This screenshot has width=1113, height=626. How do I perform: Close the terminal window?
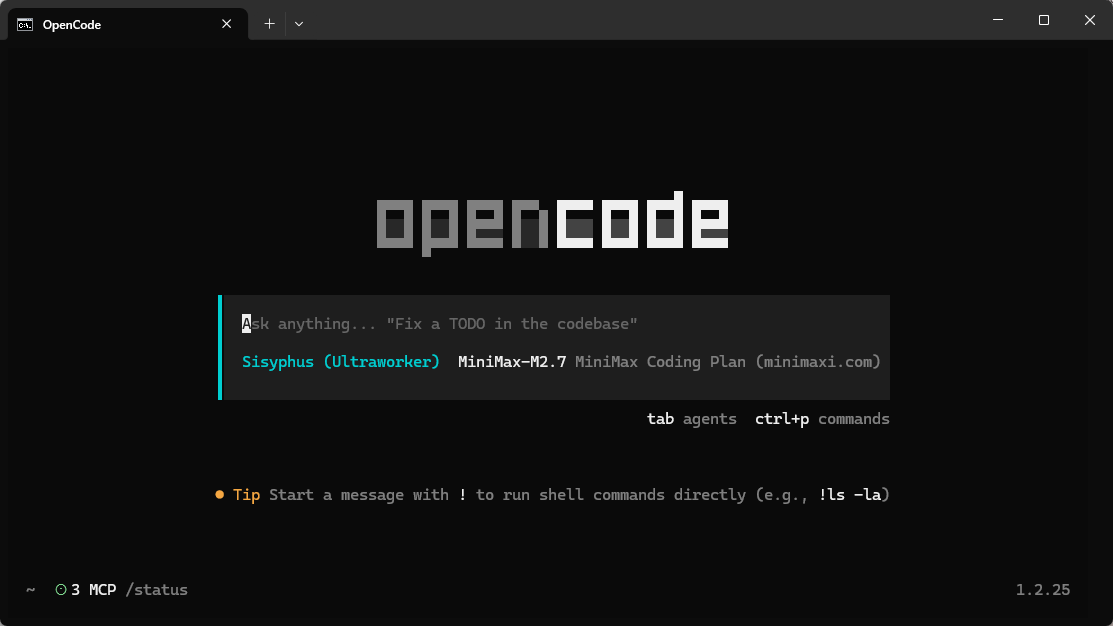[x=1090, y=20]
